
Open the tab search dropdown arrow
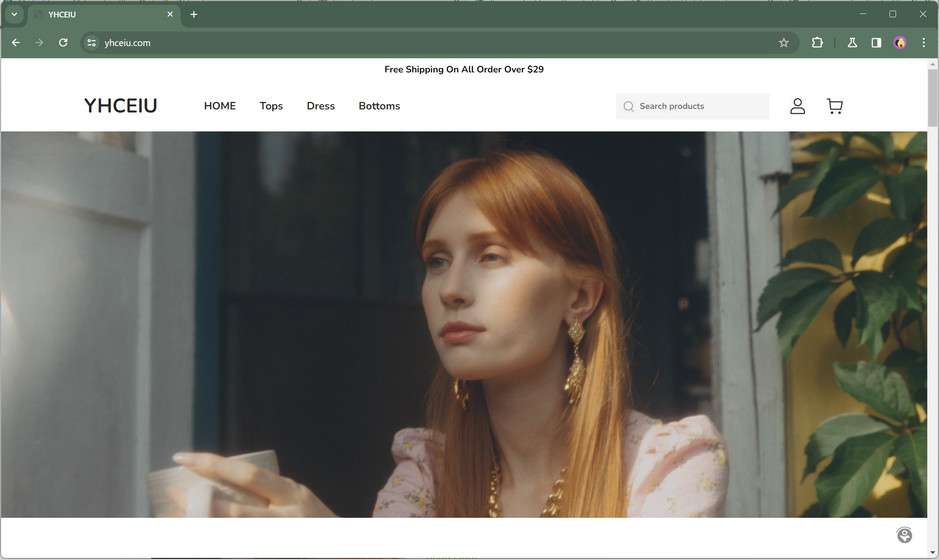point(14,14)
